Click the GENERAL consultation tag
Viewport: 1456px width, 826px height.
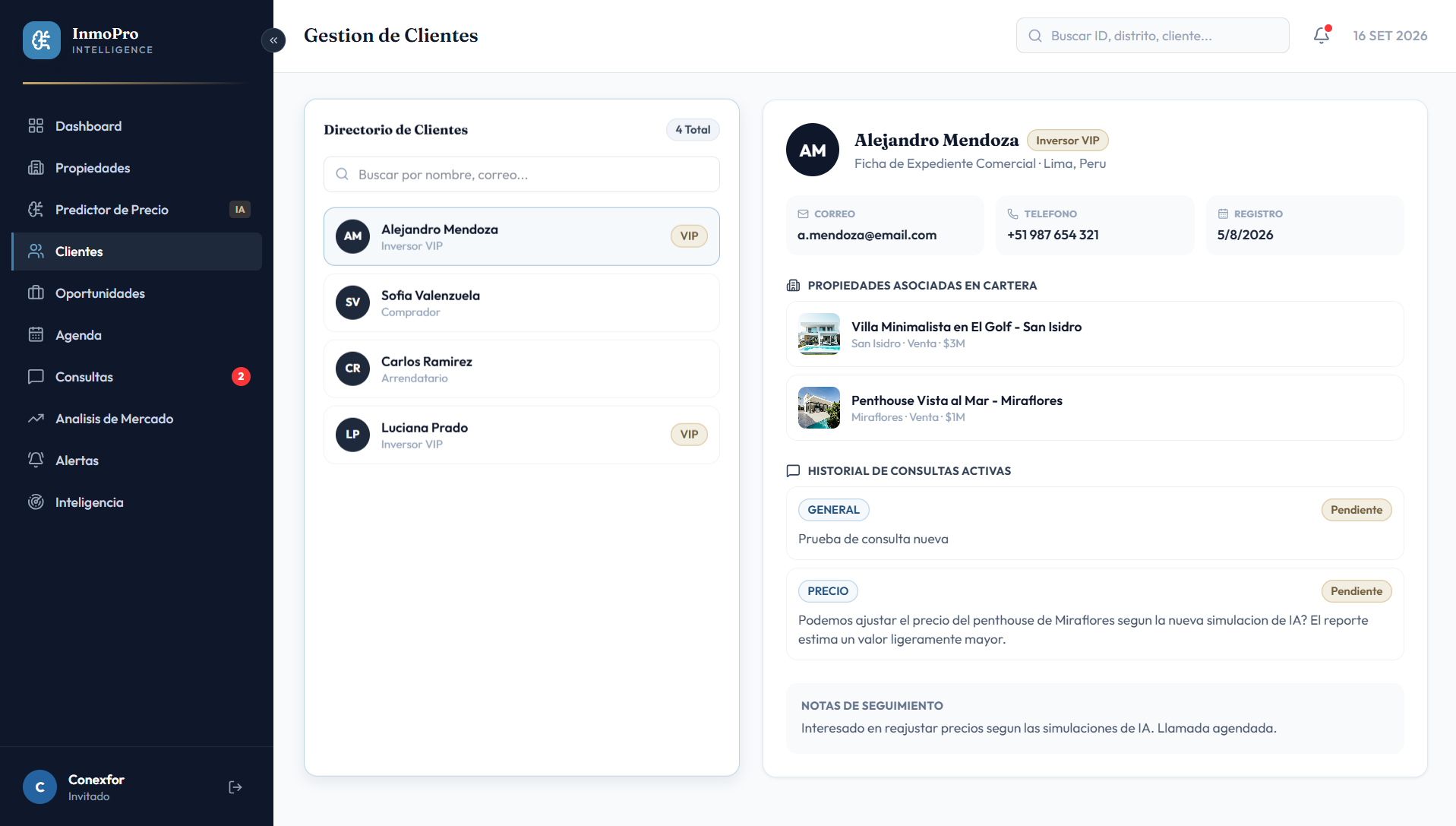(833, 510)
